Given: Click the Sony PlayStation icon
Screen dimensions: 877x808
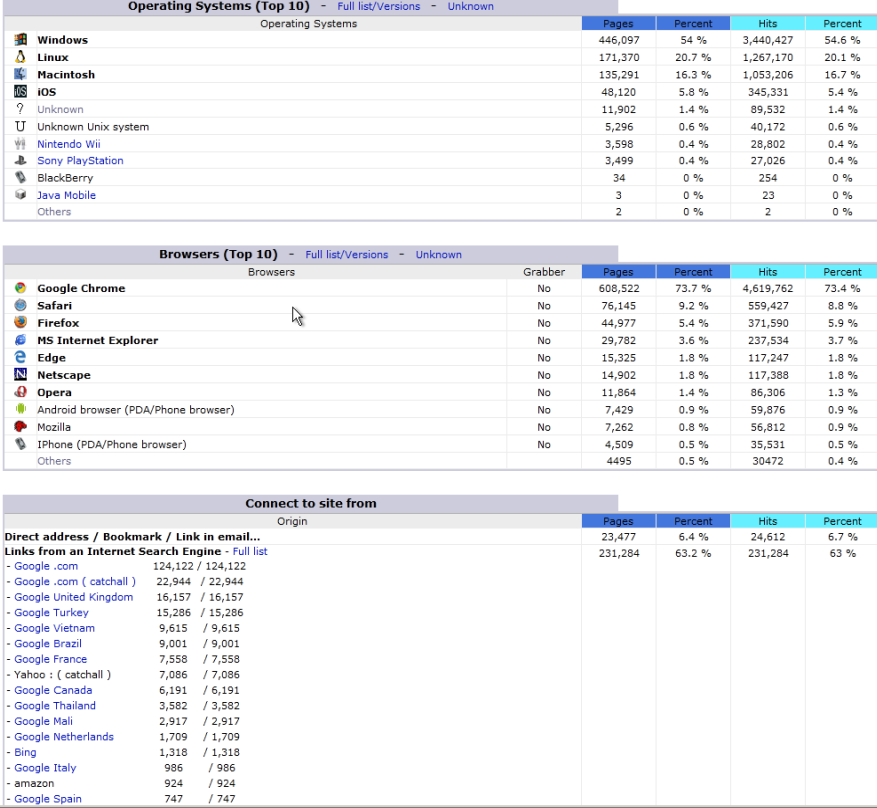Looking at the screenshot, I should click(x=20, y=160).
